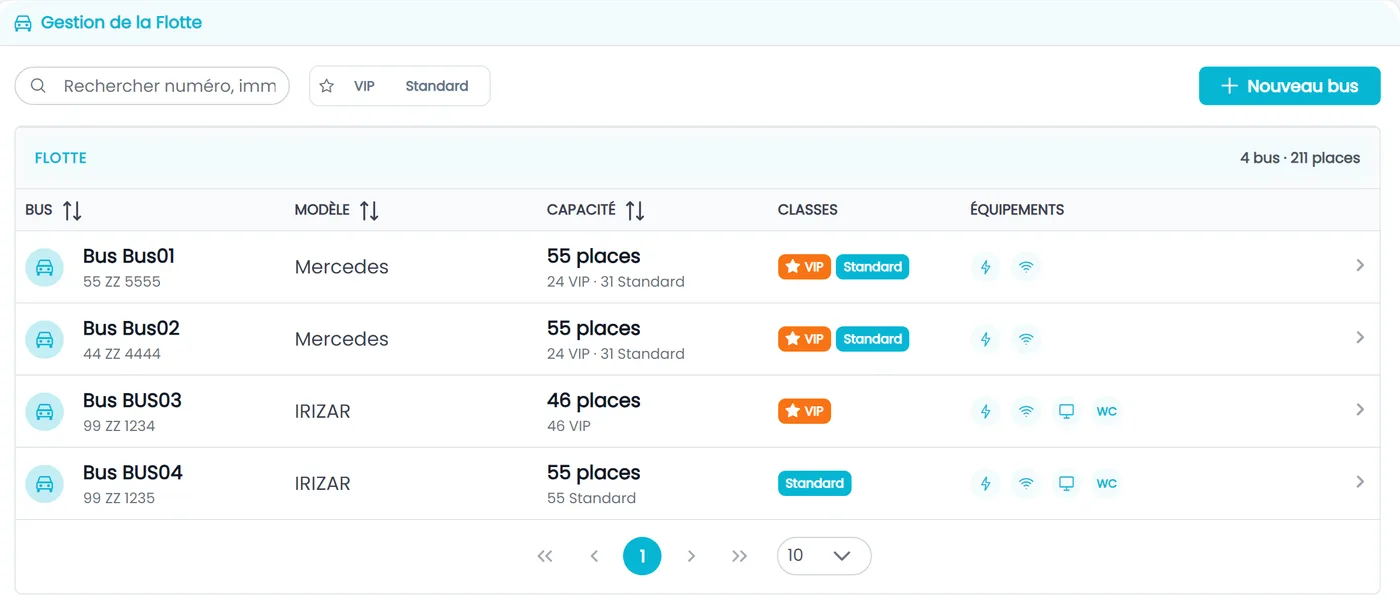Image resolution: width=1400 pixels, height=601 pixels.
Task: Click the Wi-Fi icon for Bus Bus02
Action: pyautogui.click(x=1026, y=339)
